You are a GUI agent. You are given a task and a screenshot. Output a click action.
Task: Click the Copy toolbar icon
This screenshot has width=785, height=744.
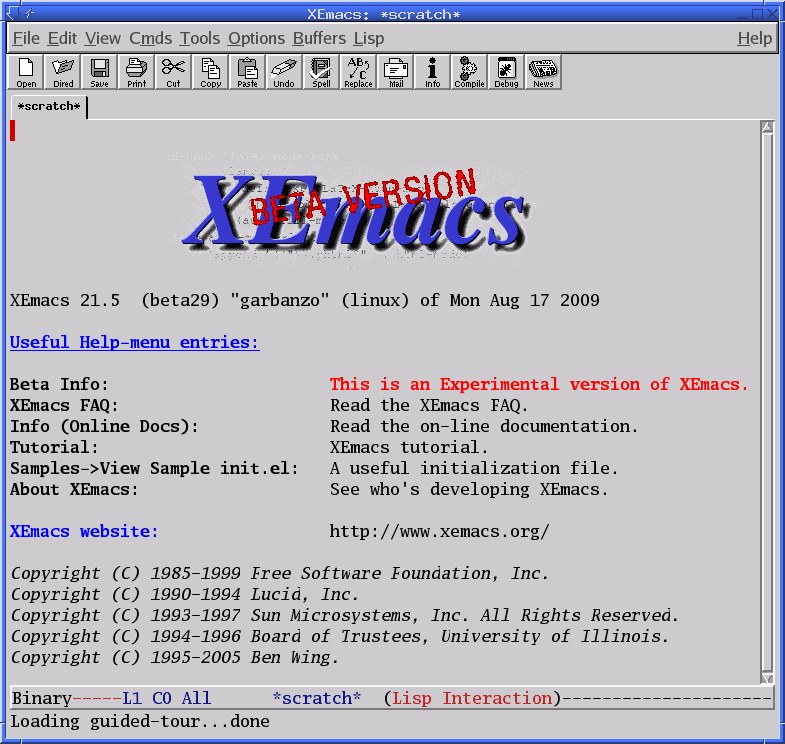pos(210,72)
